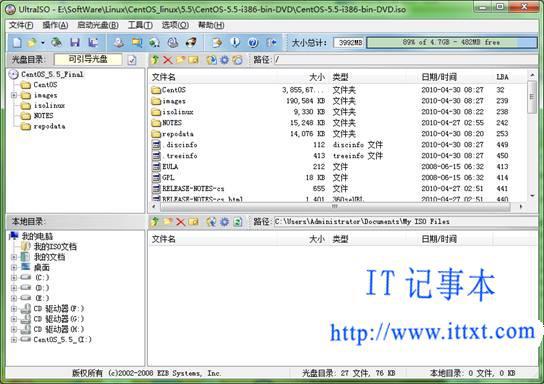The image size is (544, 384).
Task: Open the 文件(F) menu
Action: pyautogui.click(x=21, y=25)
